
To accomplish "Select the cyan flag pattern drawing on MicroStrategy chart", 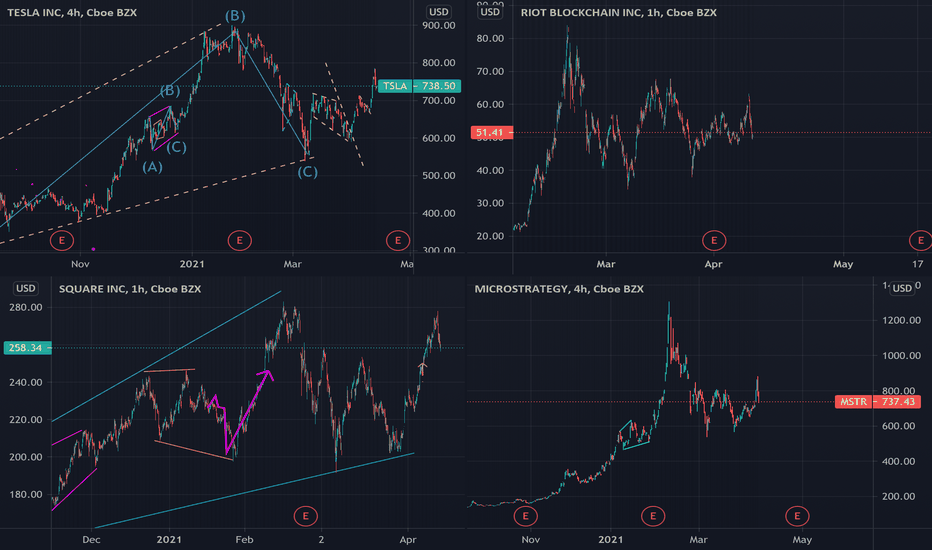I will pyautogui.click(x=635, y=435).
